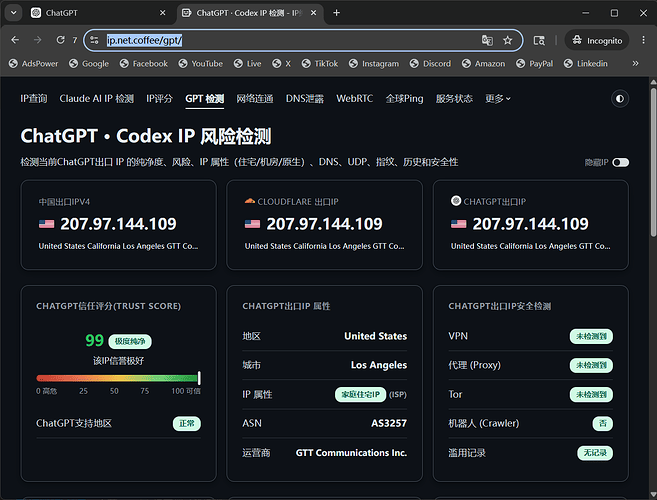The width and height of the screenshot is (657, 500).
Task: Show more bookmarks via double chevron
Action: pyautogui.click(x=636, y=64)
